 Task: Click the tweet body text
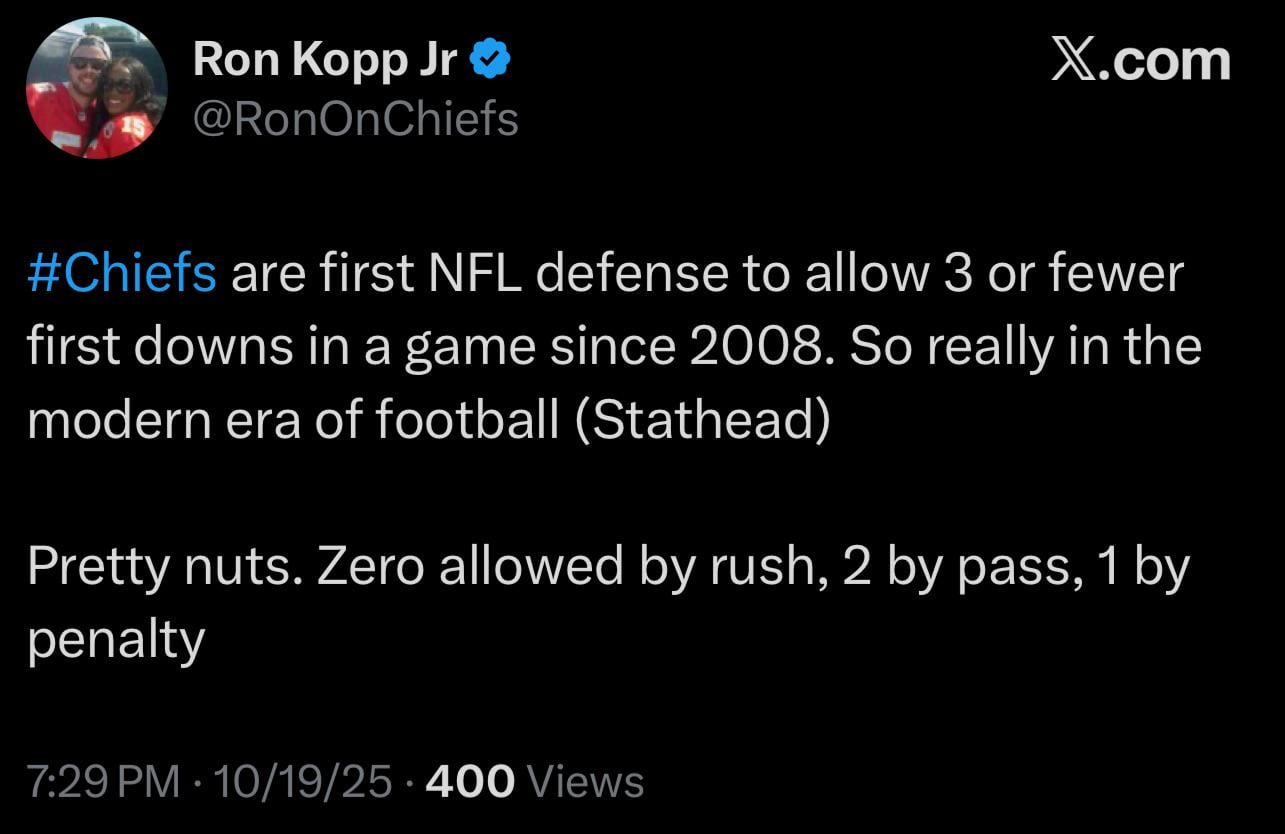[600, 345]
